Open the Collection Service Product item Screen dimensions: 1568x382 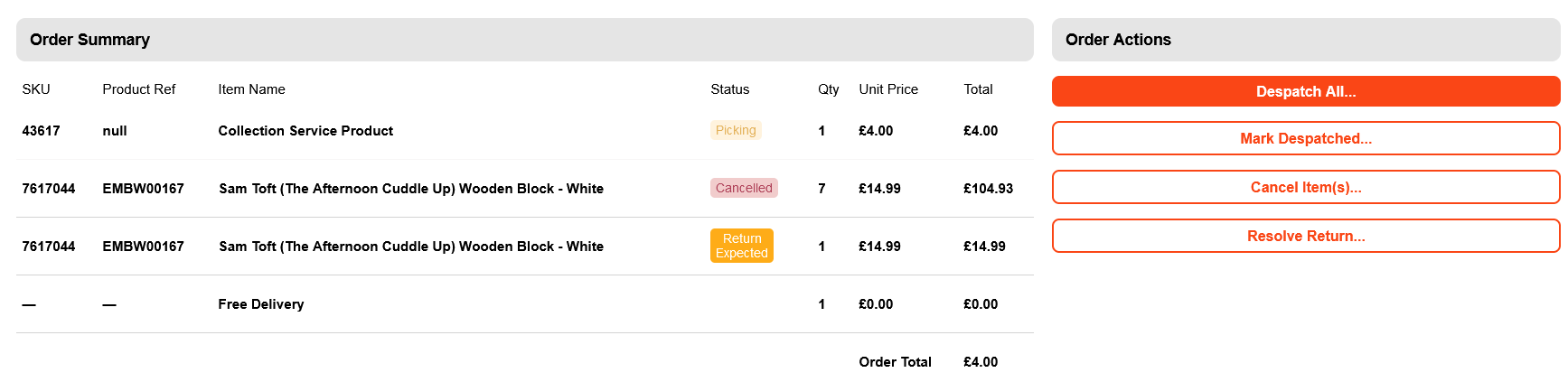pos(305,131)
